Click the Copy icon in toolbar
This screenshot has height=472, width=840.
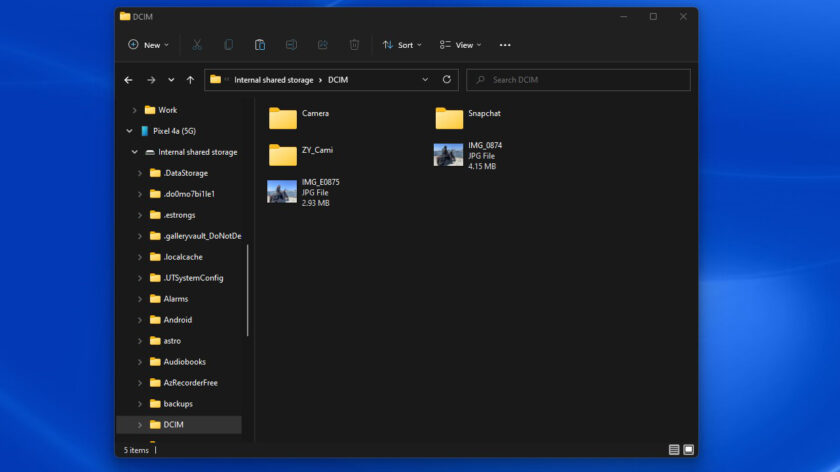tap(228, 45)
